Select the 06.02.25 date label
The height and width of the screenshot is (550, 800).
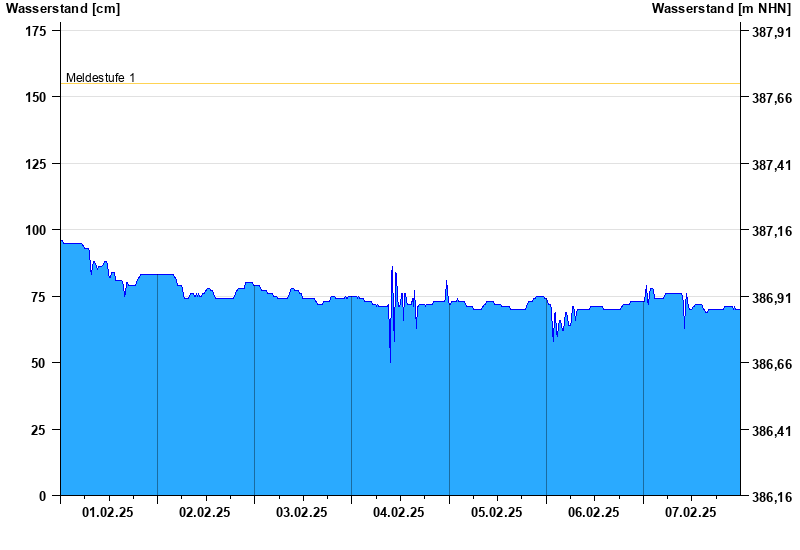point(593,512)
